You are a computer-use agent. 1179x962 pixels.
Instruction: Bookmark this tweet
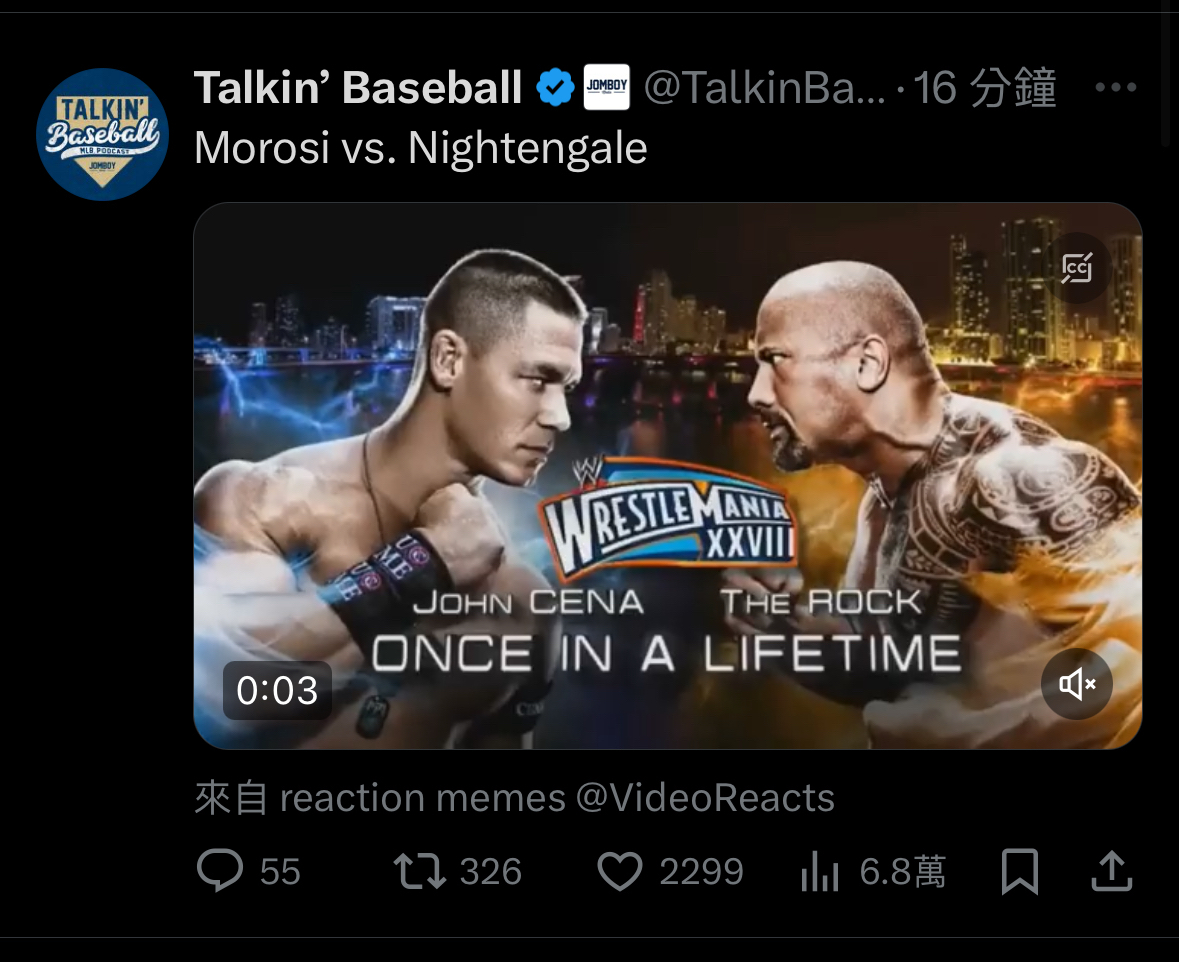[x=1020, y=872]
